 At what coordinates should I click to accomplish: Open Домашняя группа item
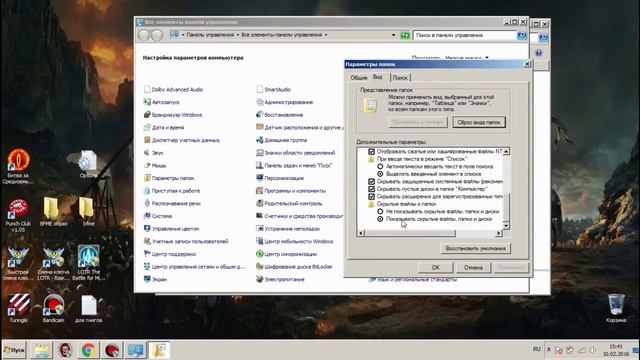coord(282,140)
